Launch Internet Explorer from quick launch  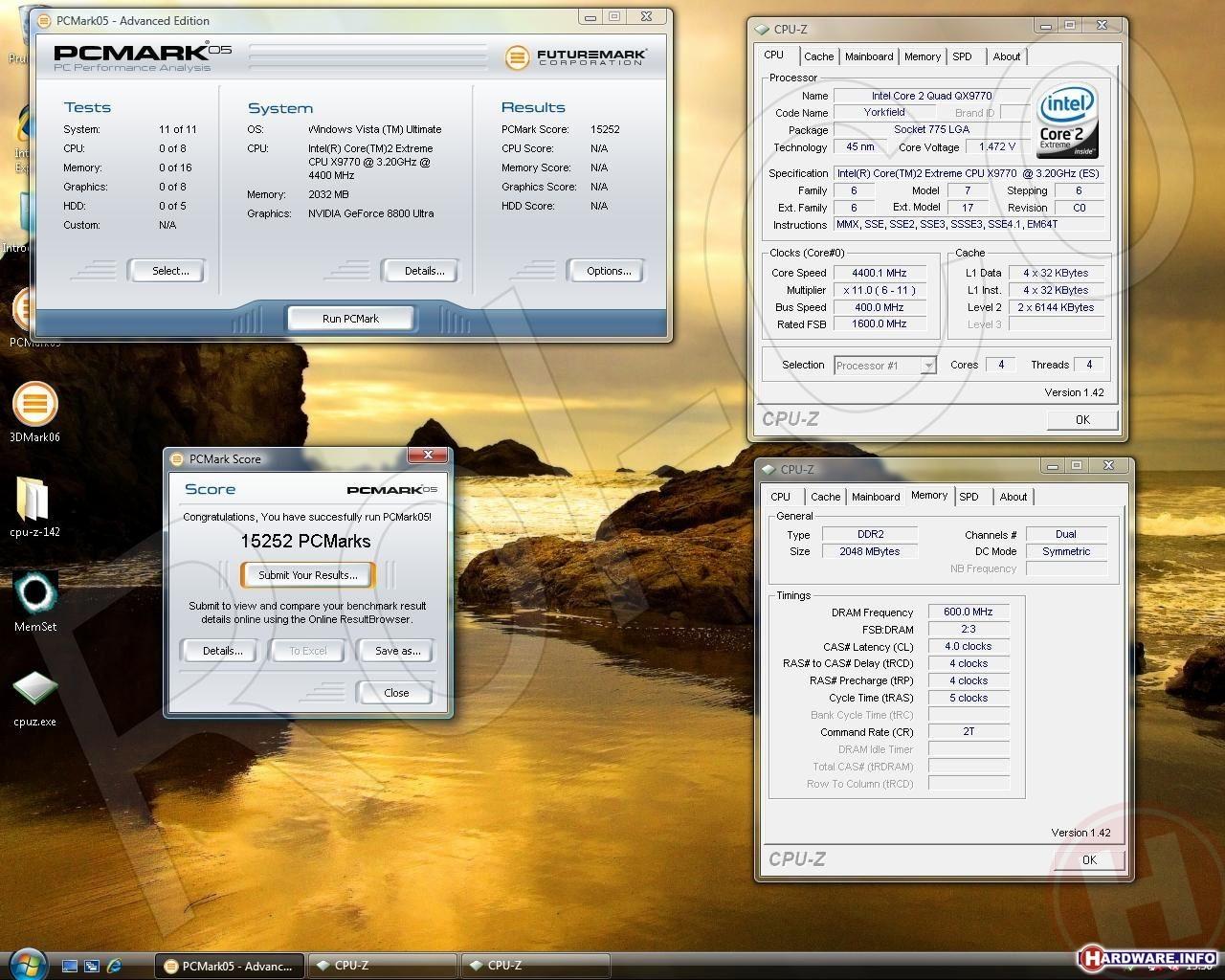pos(114,966)
